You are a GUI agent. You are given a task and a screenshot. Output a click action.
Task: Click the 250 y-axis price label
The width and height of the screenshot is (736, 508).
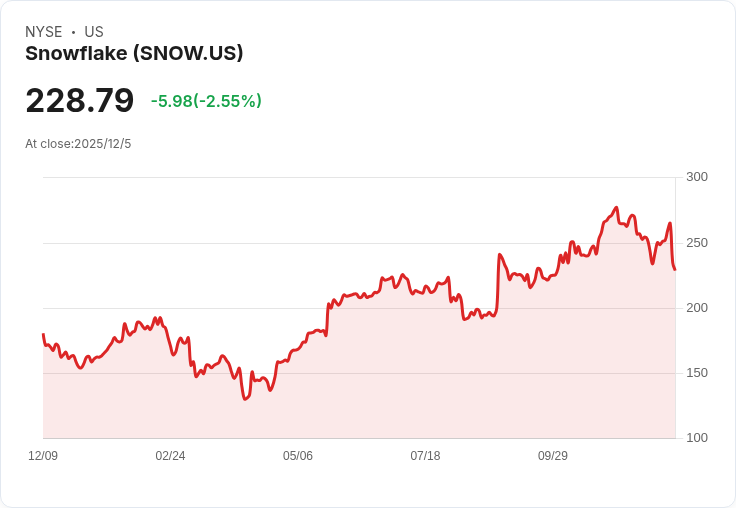(697, 243)
